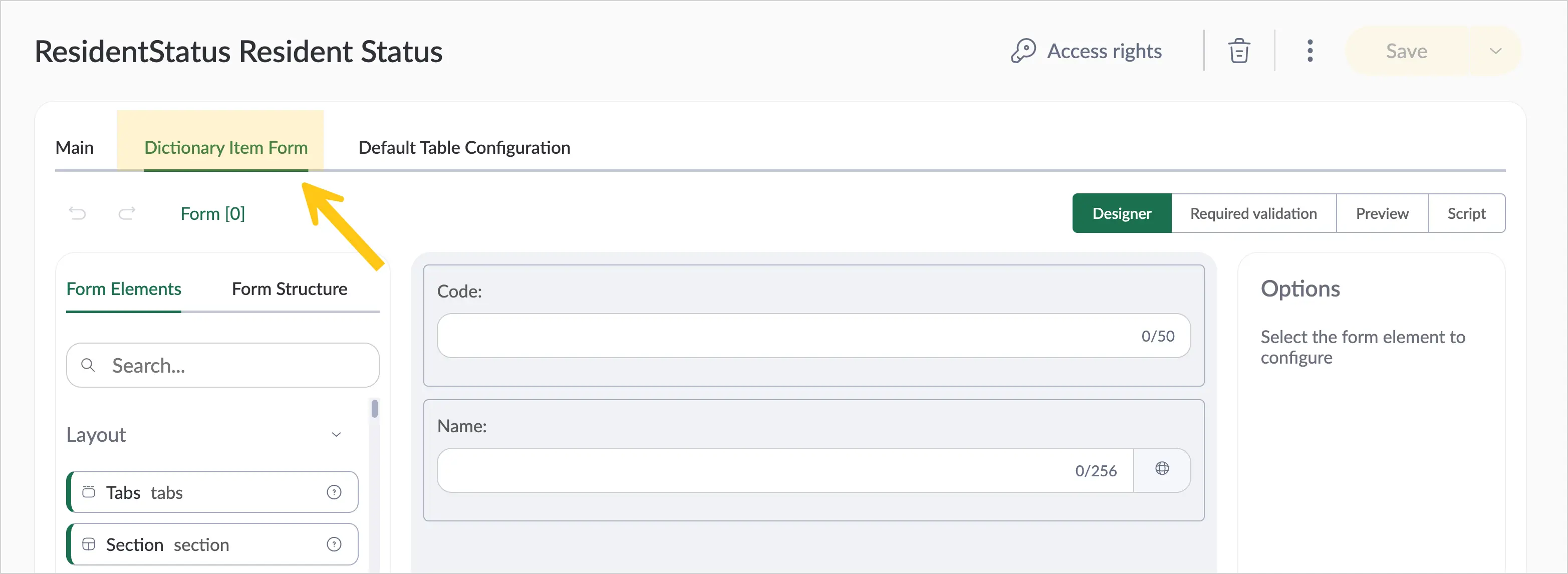Click the redo arrow icon
Screen dimensions: 1568x574
point(127,214)
